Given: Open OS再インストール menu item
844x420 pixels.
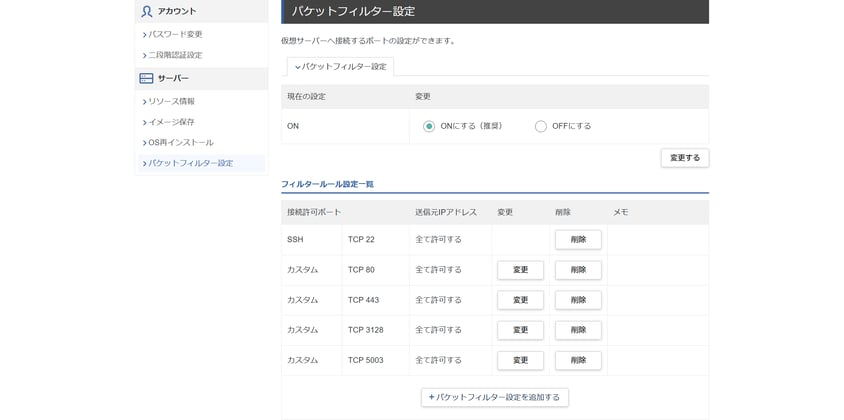Looking at the screenshot, I should (180, 142).
